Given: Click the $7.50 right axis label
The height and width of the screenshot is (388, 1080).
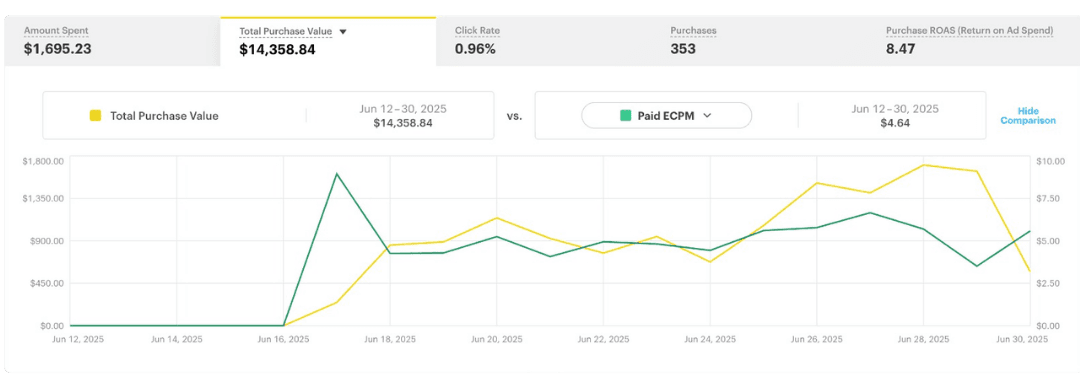Looking at the screenshot, I should click(x=1048, y=198).
